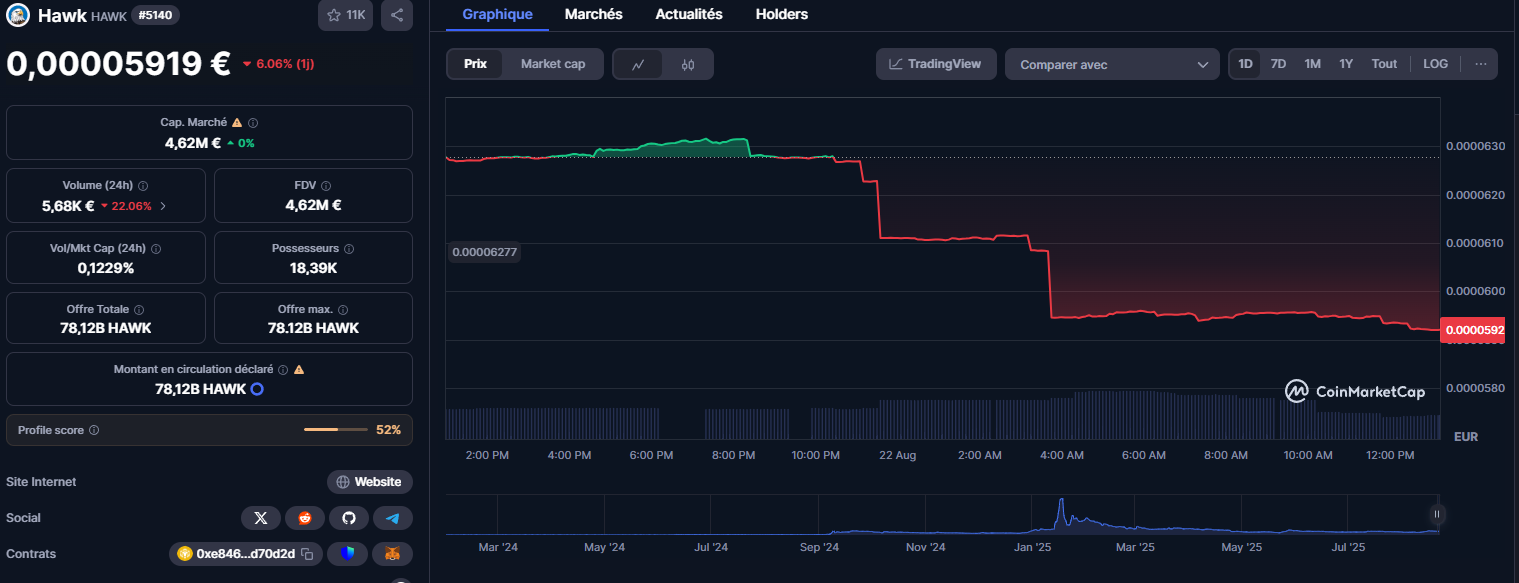Select the candlestick chart type
This screenshot has height=583, width=1519.
tap(688, 64)
